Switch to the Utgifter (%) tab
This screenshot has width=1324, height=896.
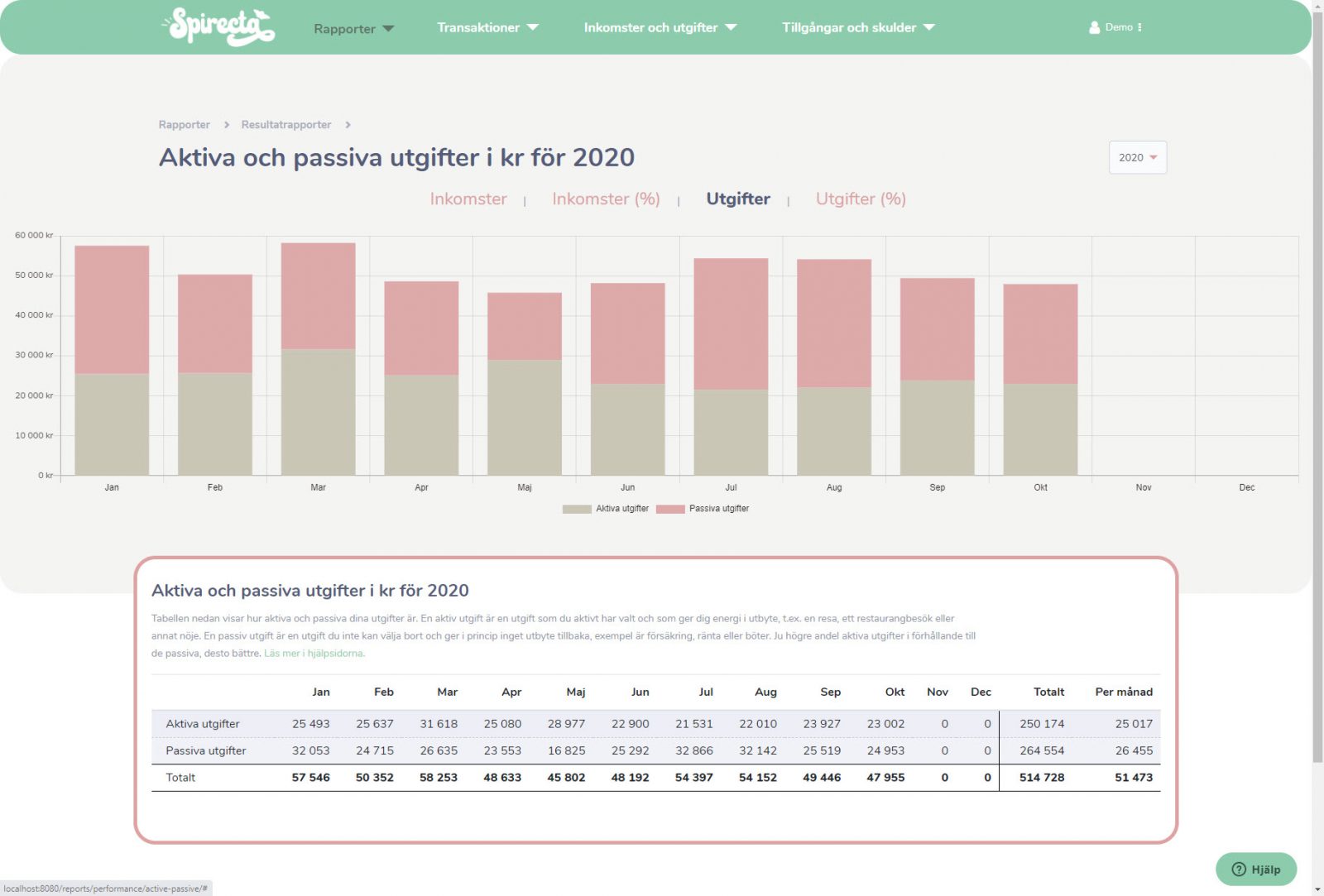[x=861, y=199]
